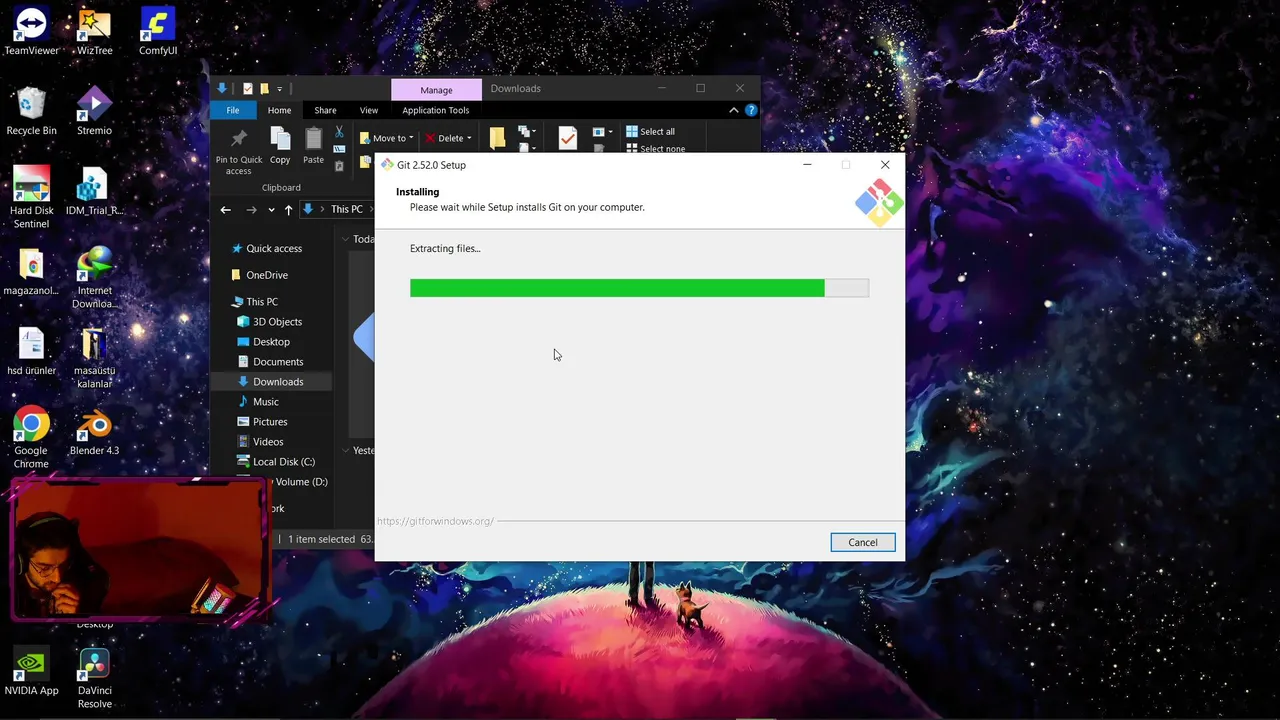Open Explorer Help question mark icon
Image resolution: width=1280 pixels, height=720 pixels.
tap(751, 110)
